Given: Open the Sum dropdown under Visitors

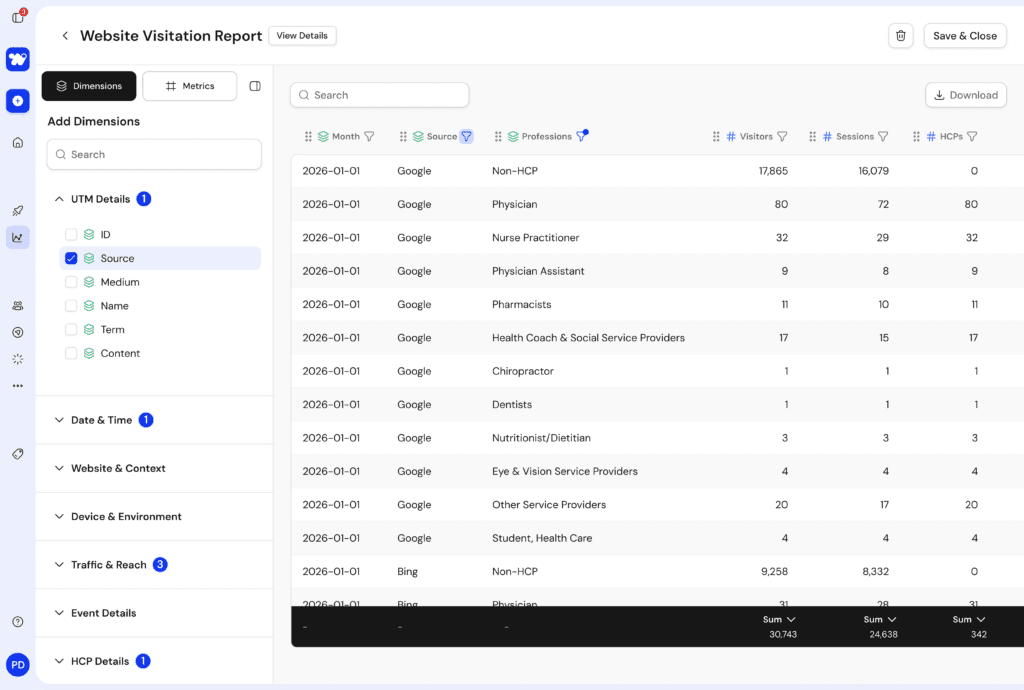Looking at the screenshot, I should pyautogui.click(x=779, y=620).
